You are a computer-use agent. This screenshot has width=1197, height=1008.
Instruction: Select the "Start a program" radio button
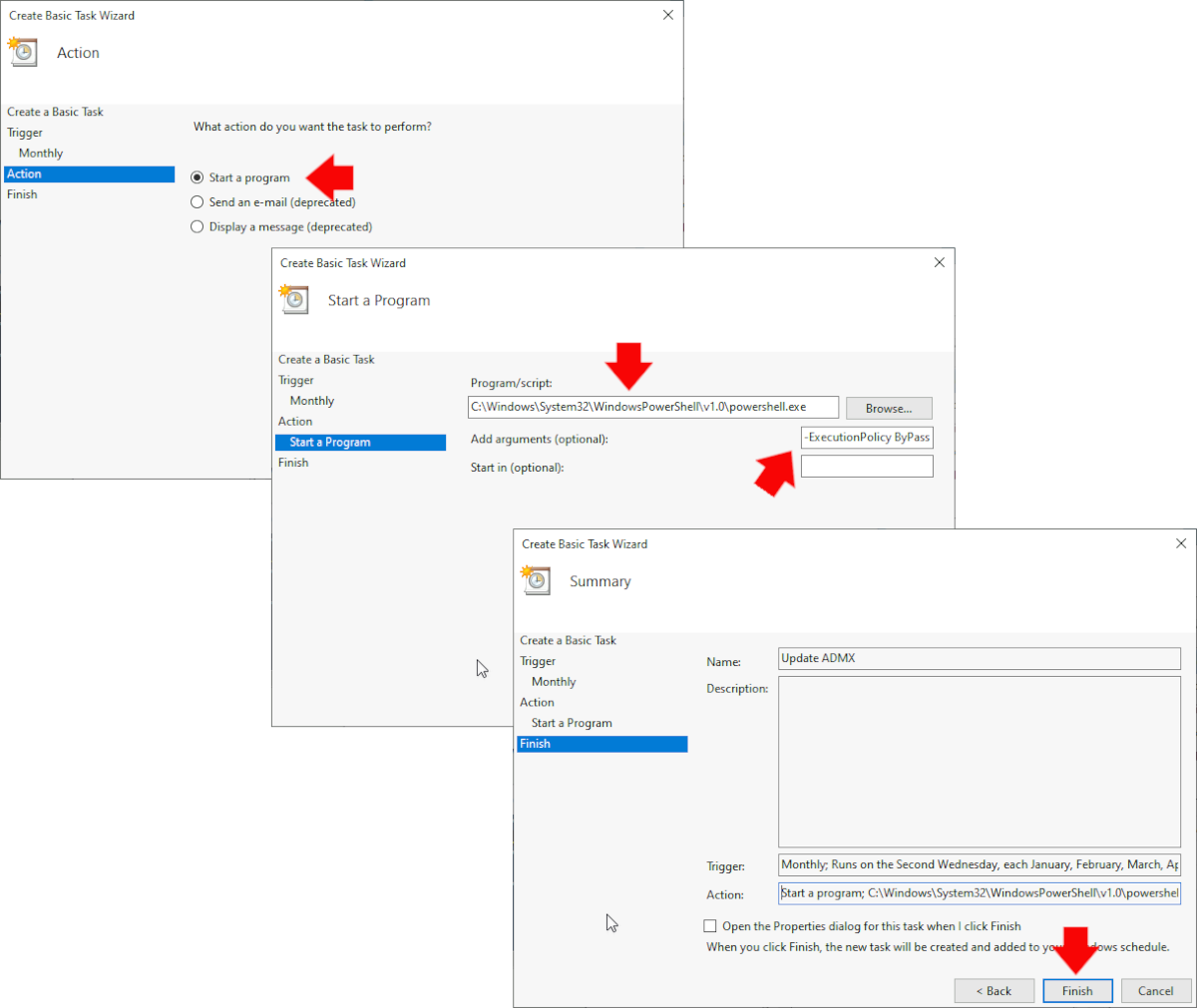click(x=197, y=176)
